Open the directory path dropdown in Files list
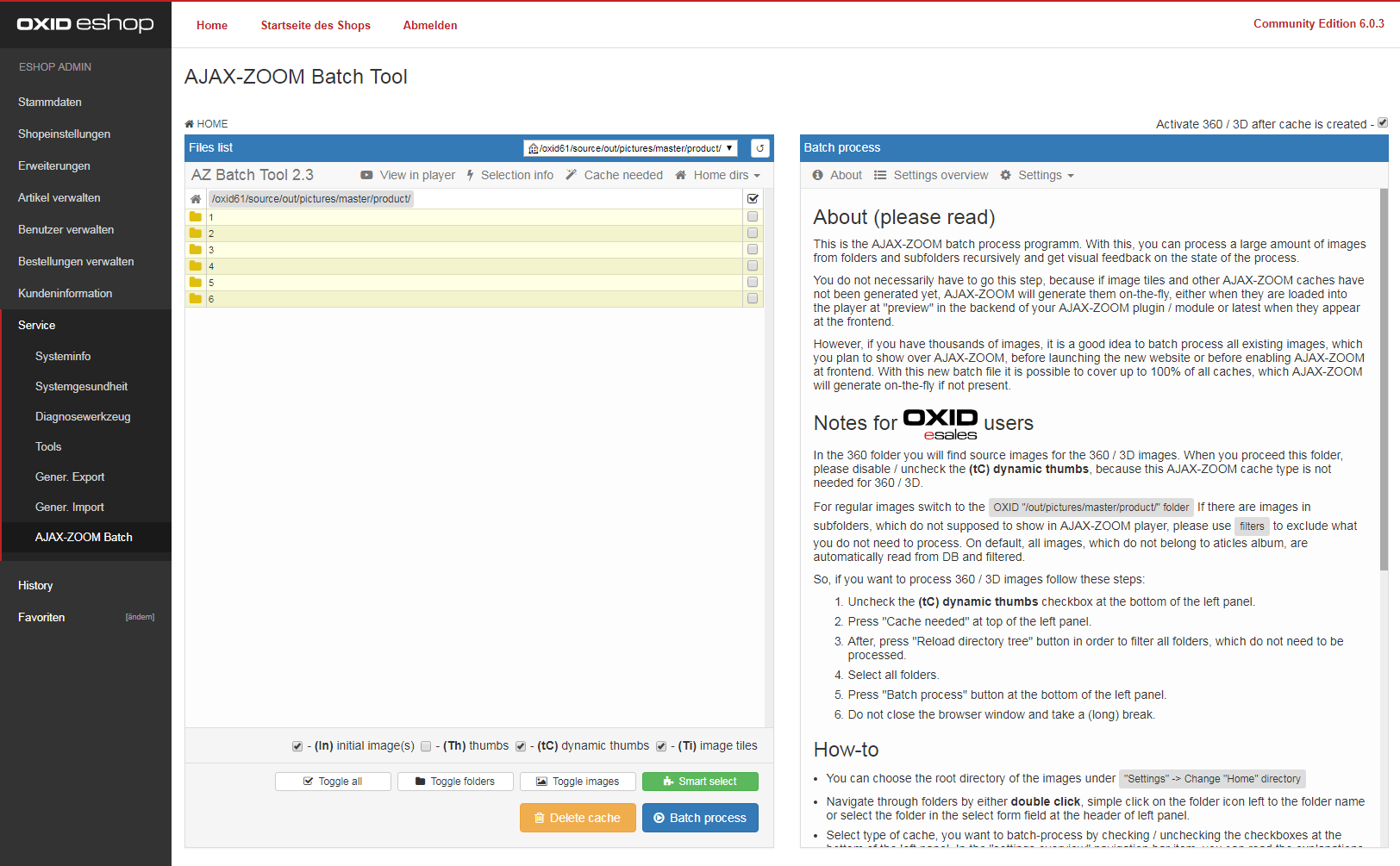Image resolution: width=1400 pixels, height=866 pixels. 630,148
